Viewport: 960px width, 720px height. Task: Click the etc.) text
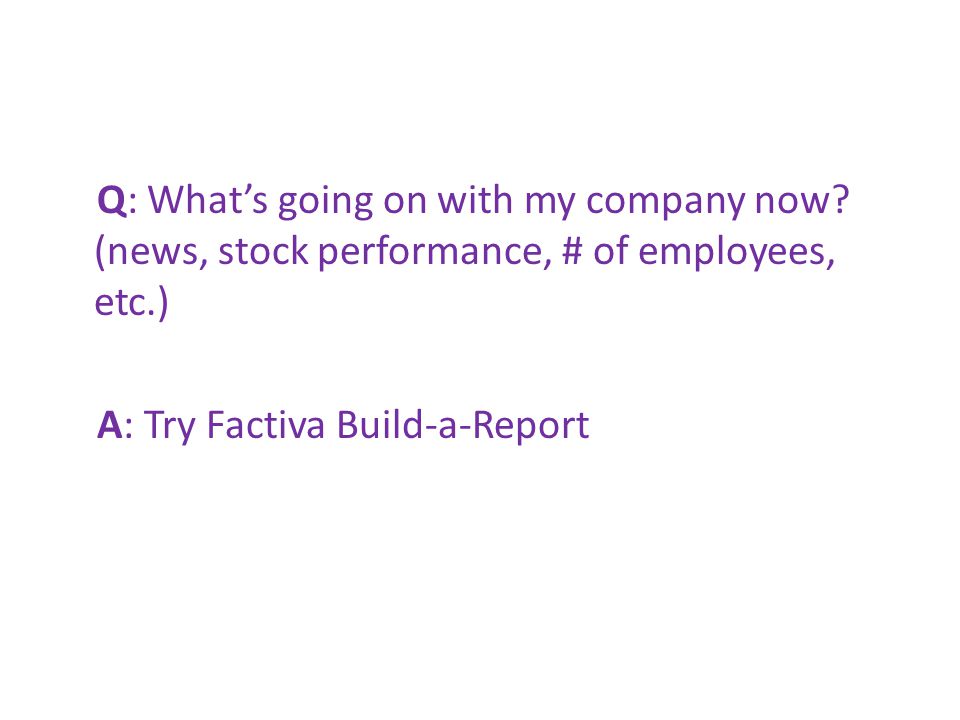point(131,304)
